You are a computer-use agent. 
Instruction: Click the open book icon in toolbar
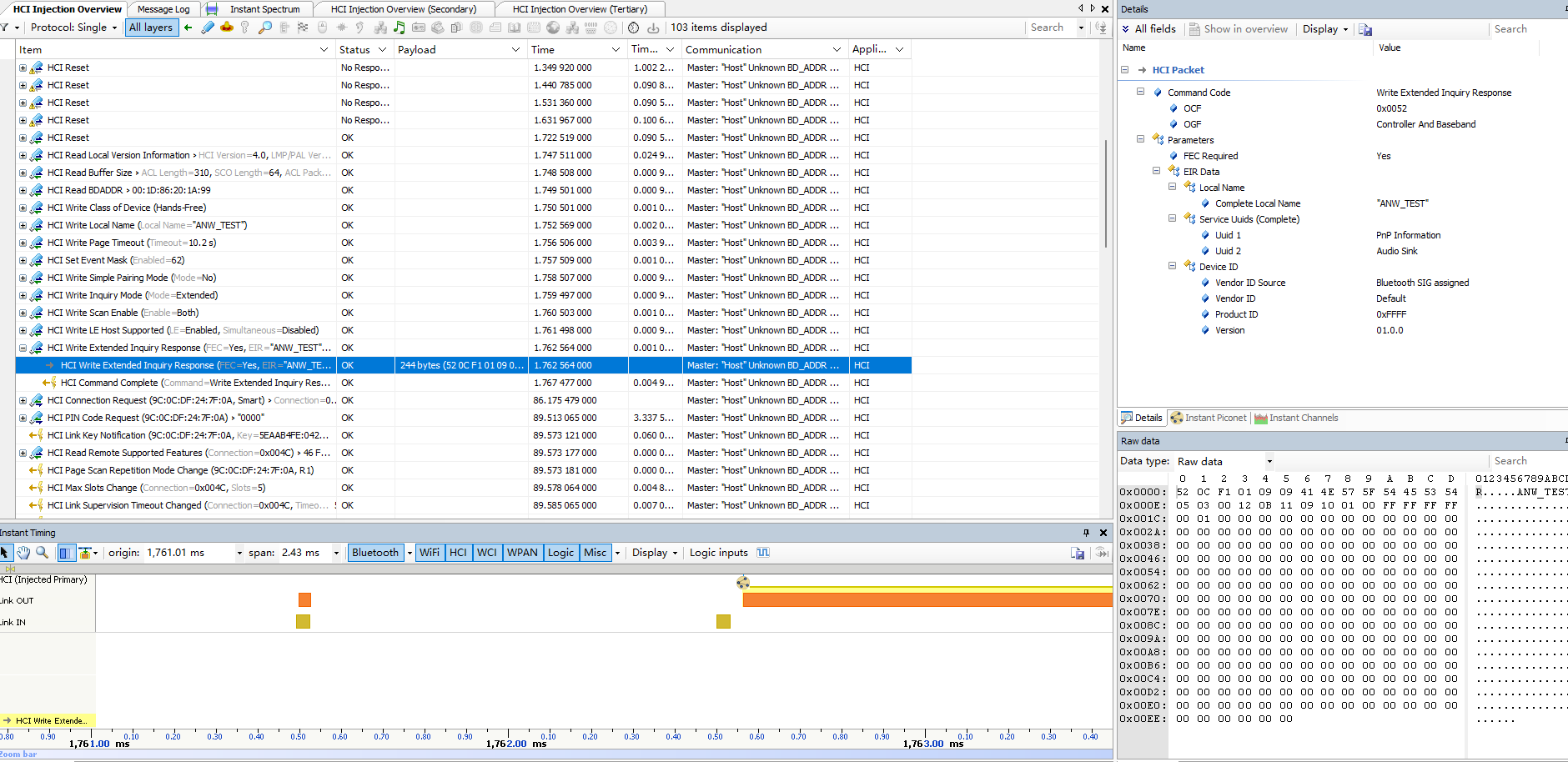tap(515, 28)
